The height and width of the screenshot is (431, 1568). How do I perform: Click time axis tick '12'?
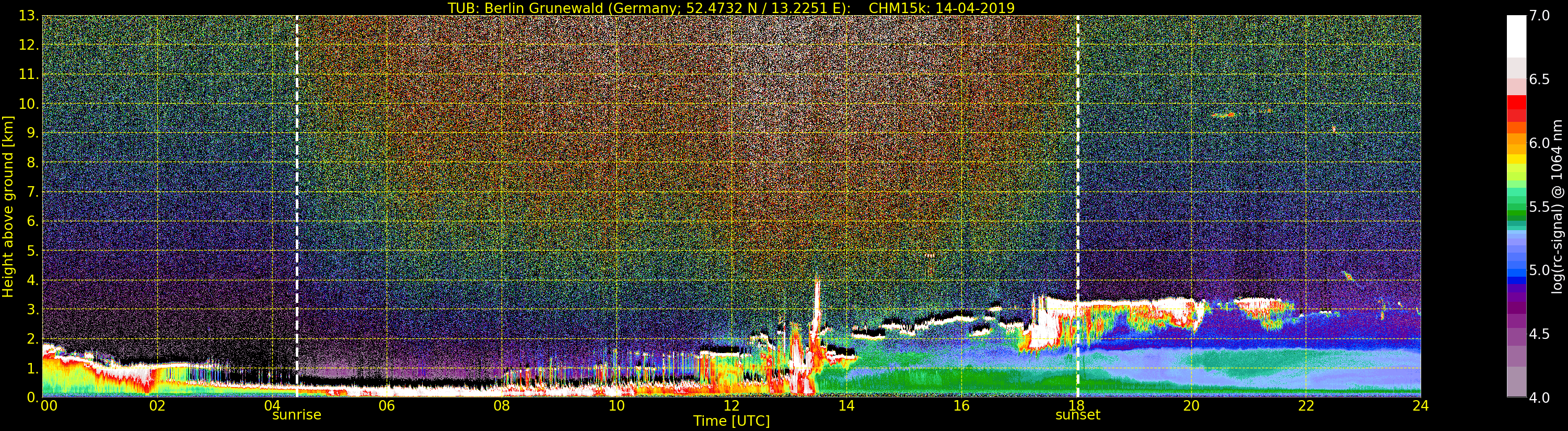pyautogui.click(x=731, y=405)
